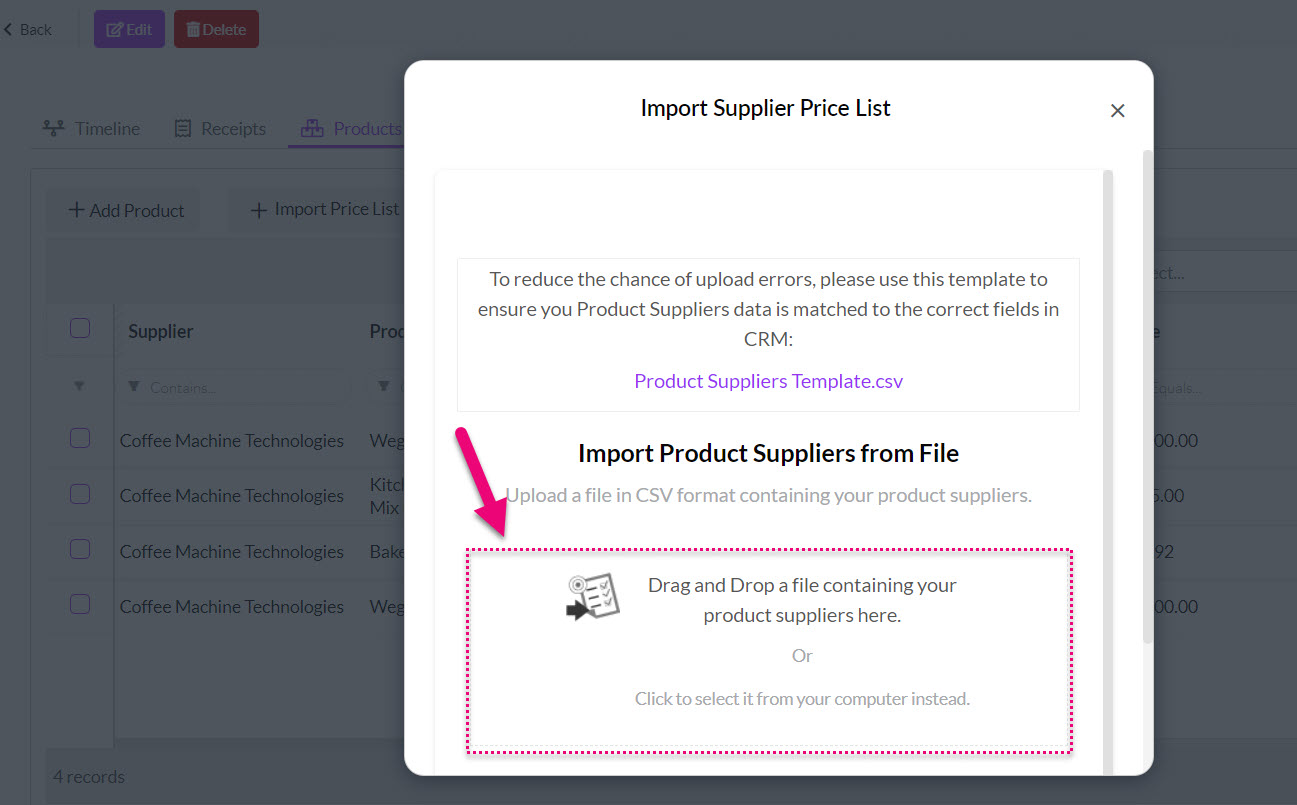Image resolution: width=1297 pixels, height=805 pixels.
Task: Open the Supplier Contains filter field
Action: pyautogui.click(x=234, y=387)
